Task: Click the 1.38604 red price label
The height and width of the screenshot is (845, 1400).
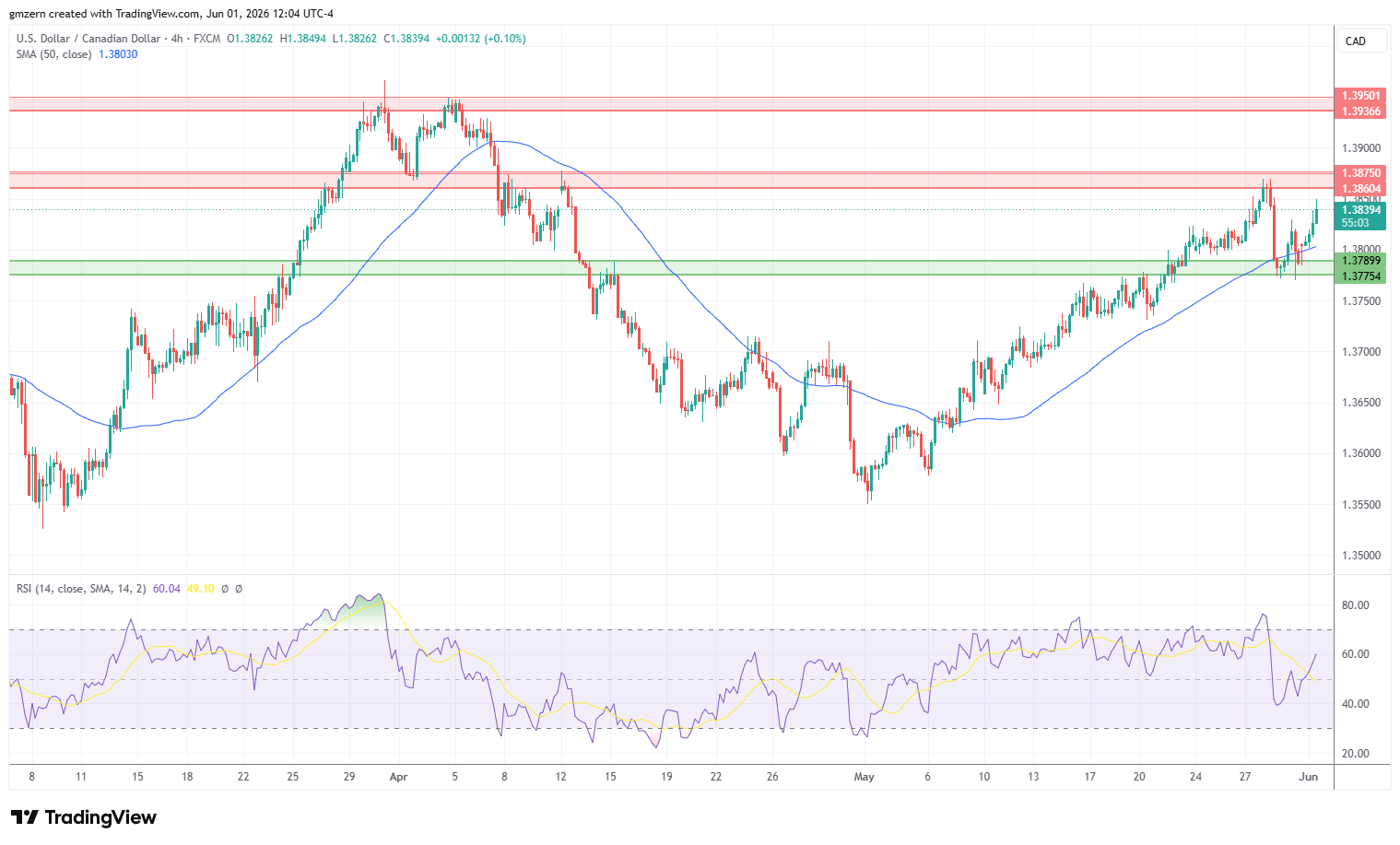Action: (x=1360, y=188)
